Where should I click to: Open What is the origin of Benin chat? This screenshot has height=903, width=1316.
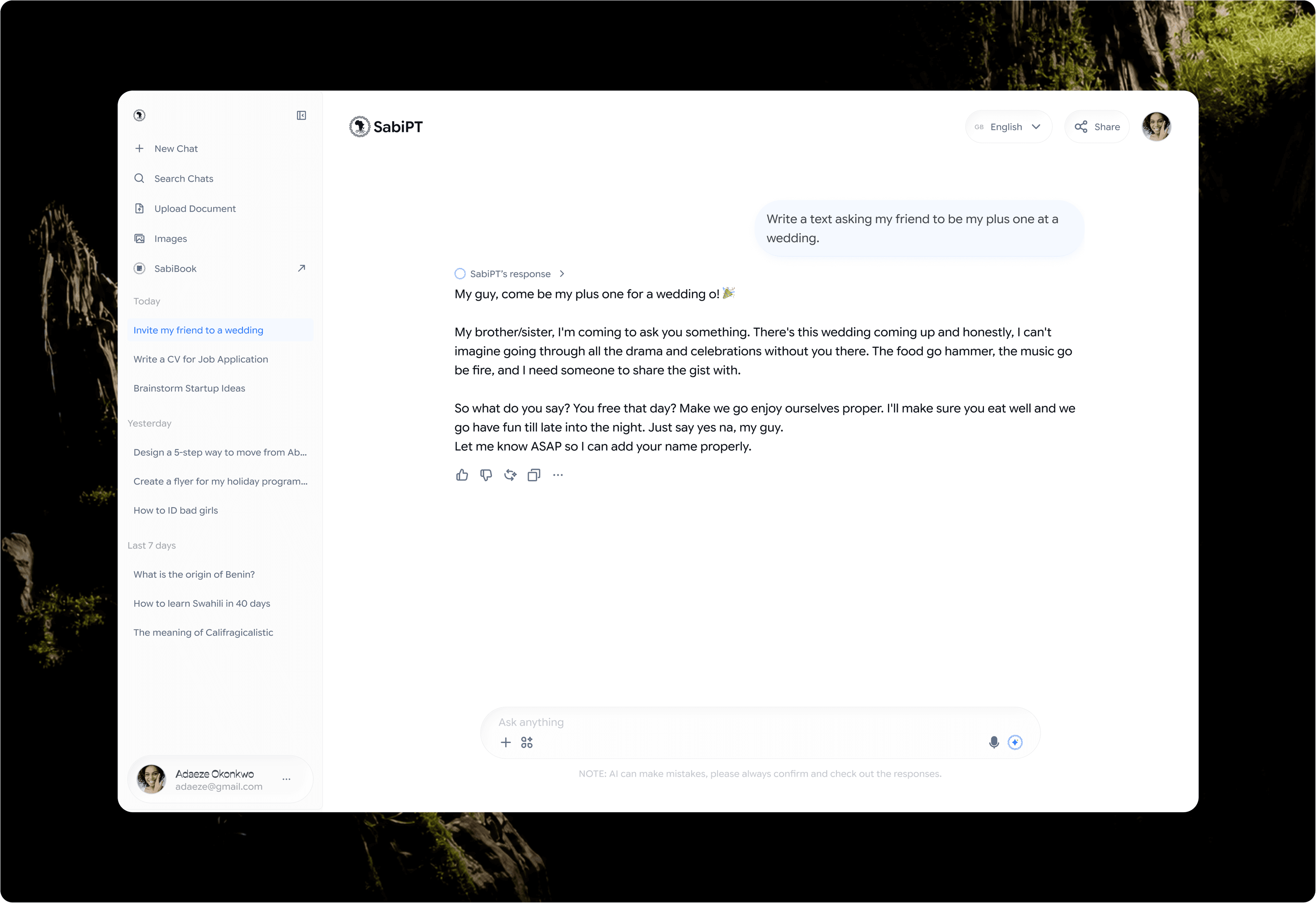point(194,575)
